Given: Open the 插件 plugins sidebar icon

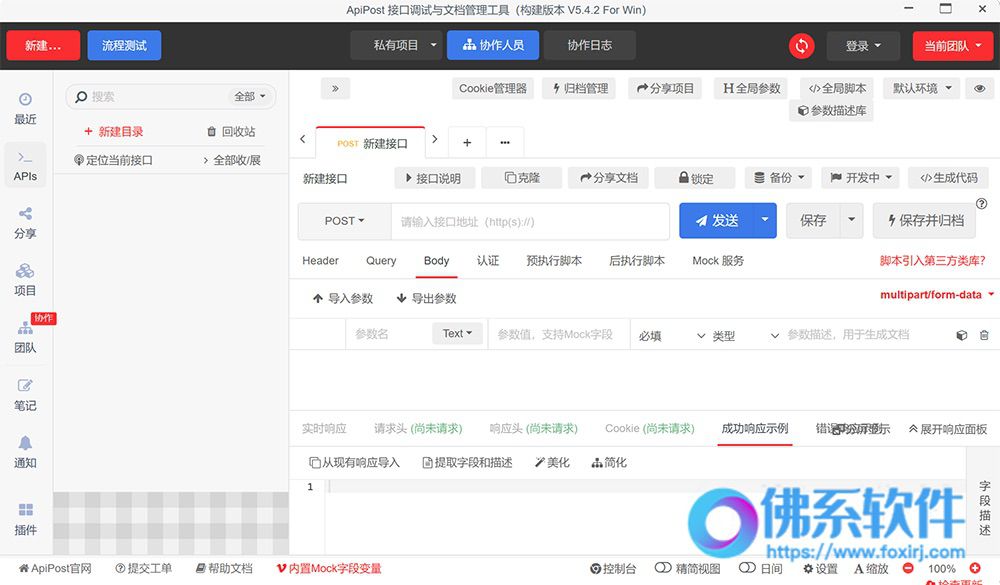Looking at the screenshot, I should pyautogui.click(x=25, y=519).
